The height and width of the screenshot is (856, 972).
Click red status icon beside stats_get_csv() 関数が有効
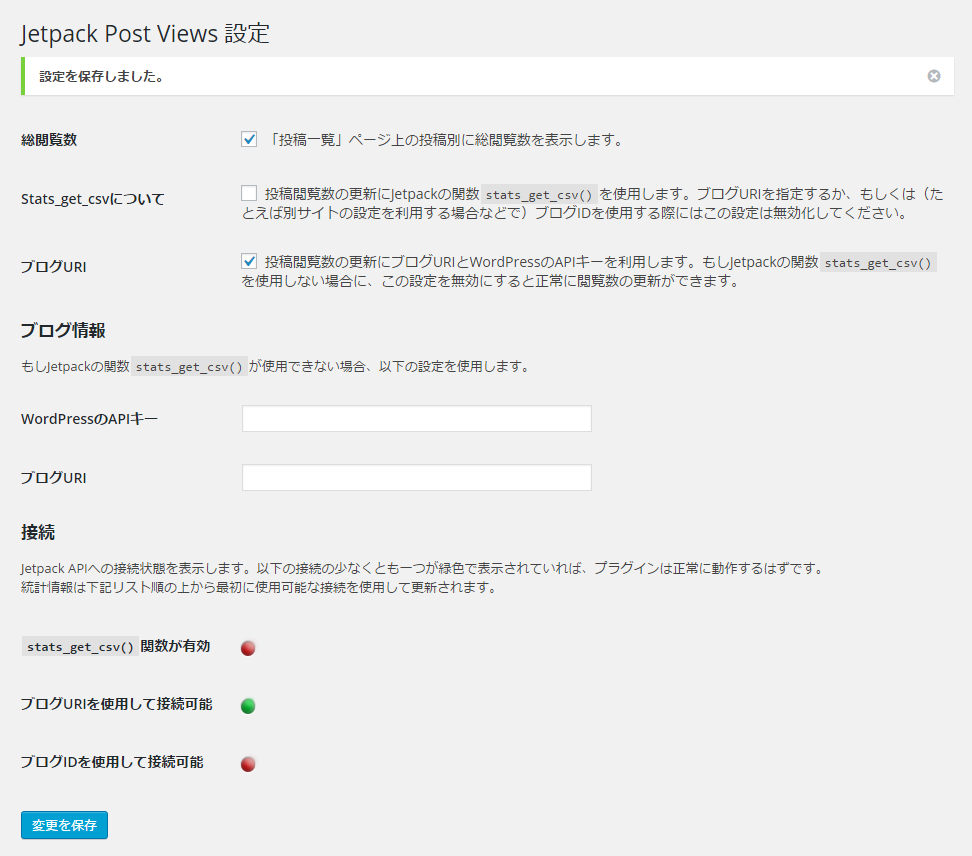click(x=247, y=648)
